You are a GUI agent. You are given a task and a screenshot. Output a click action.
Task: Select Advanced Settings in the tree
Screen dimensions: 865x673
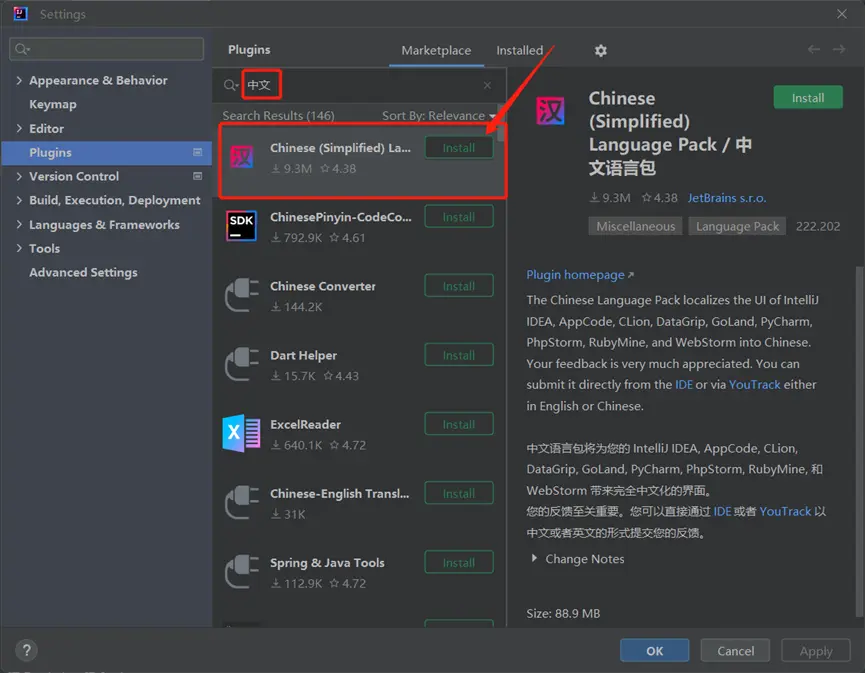click(83, 273)
